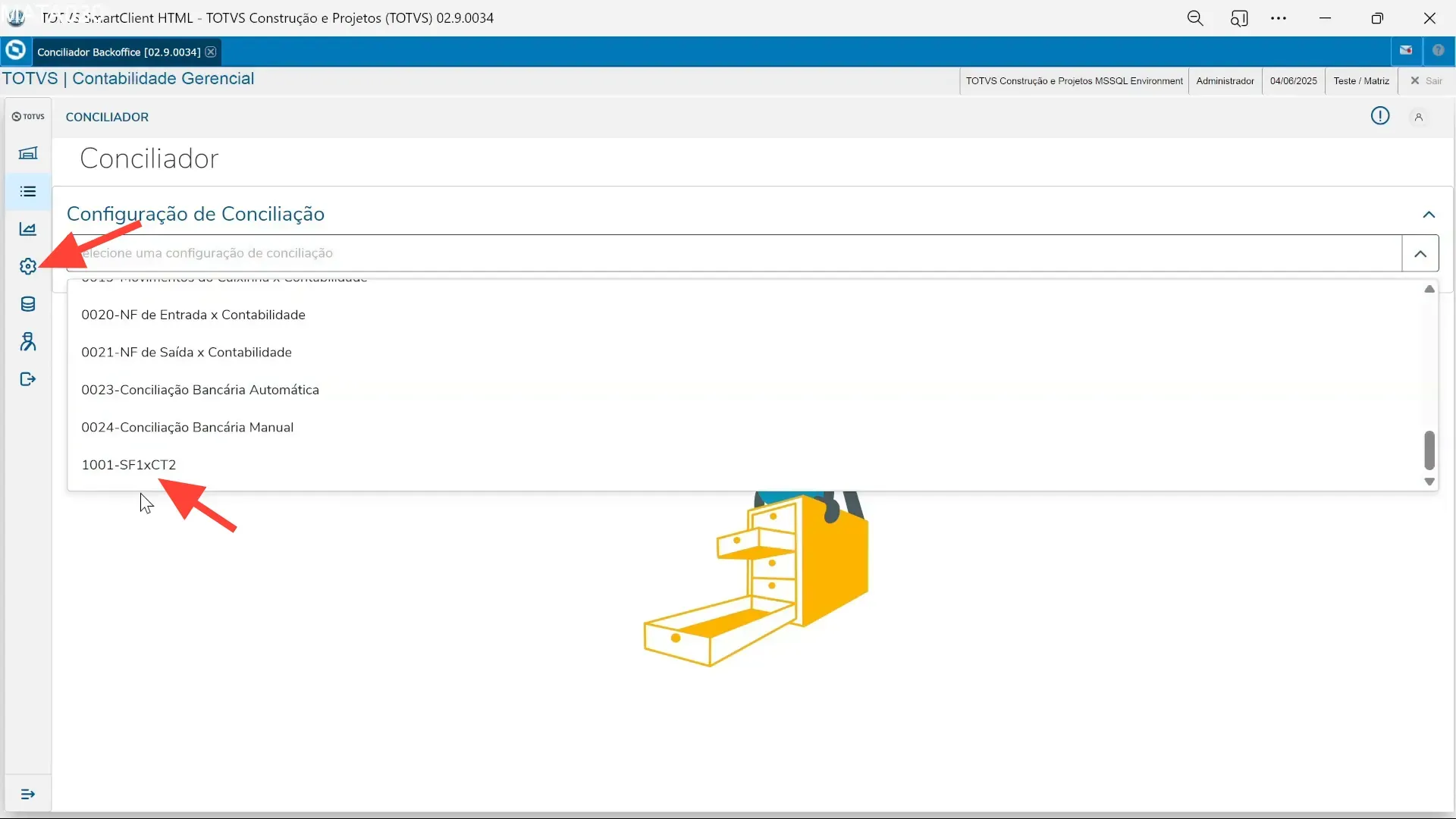Screen dimensions: 1456x819
Task: Open the mail notifications icon in blue header
Action: (x=1407, y=50)
